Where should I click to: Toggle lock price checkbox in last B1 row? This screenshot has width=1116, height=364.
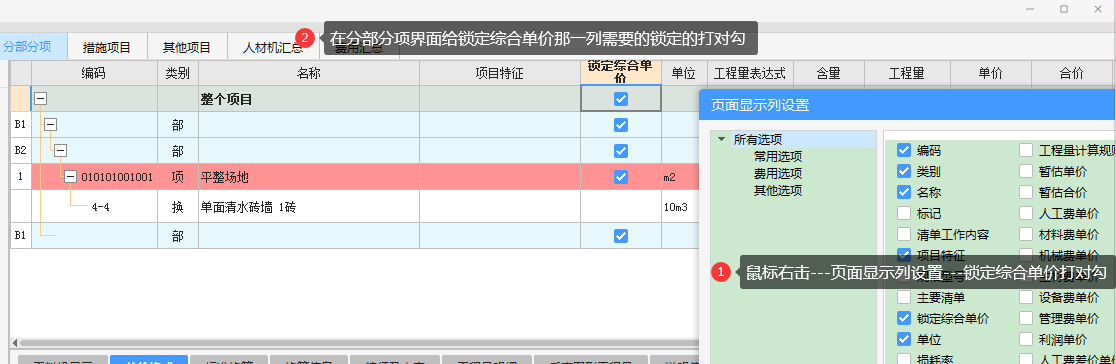click(x=621, y=236)
